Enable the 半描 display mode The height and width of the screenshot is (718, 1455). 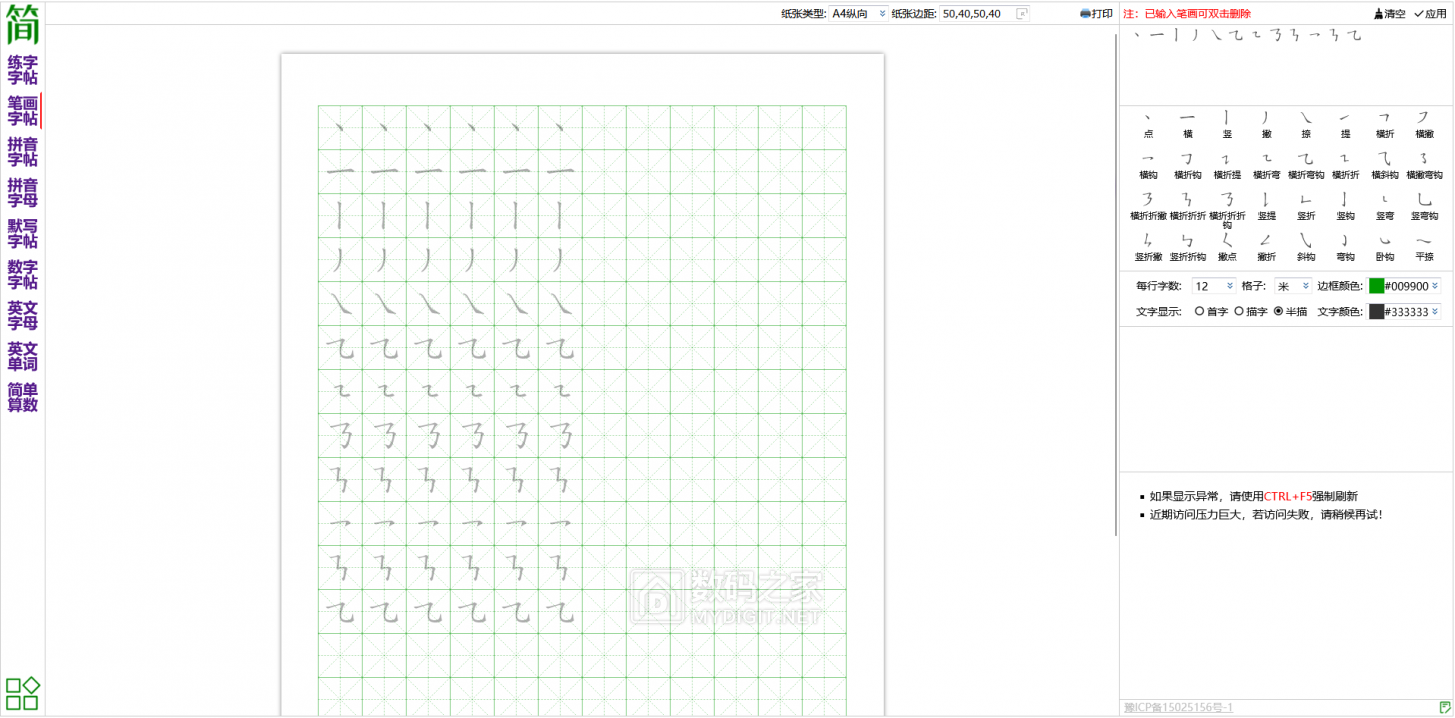point(1278,312)
